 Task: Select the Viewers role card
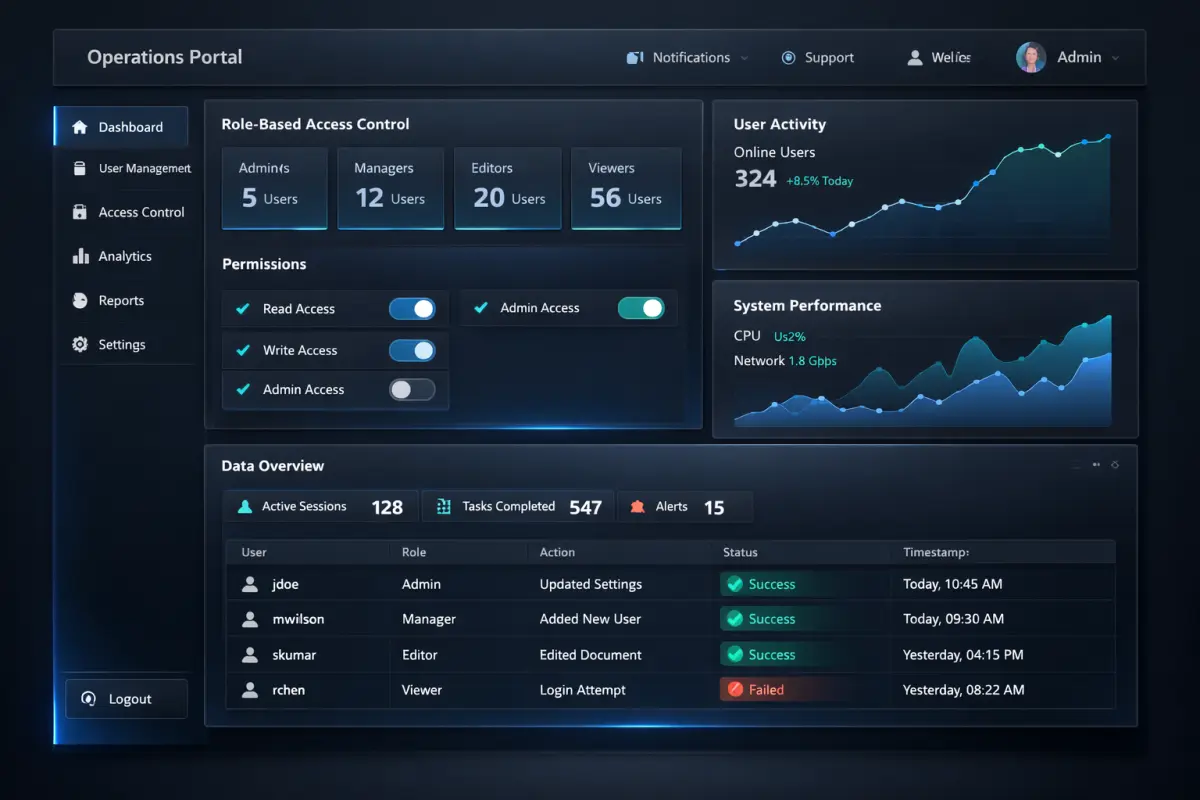[x=626, y=188]
